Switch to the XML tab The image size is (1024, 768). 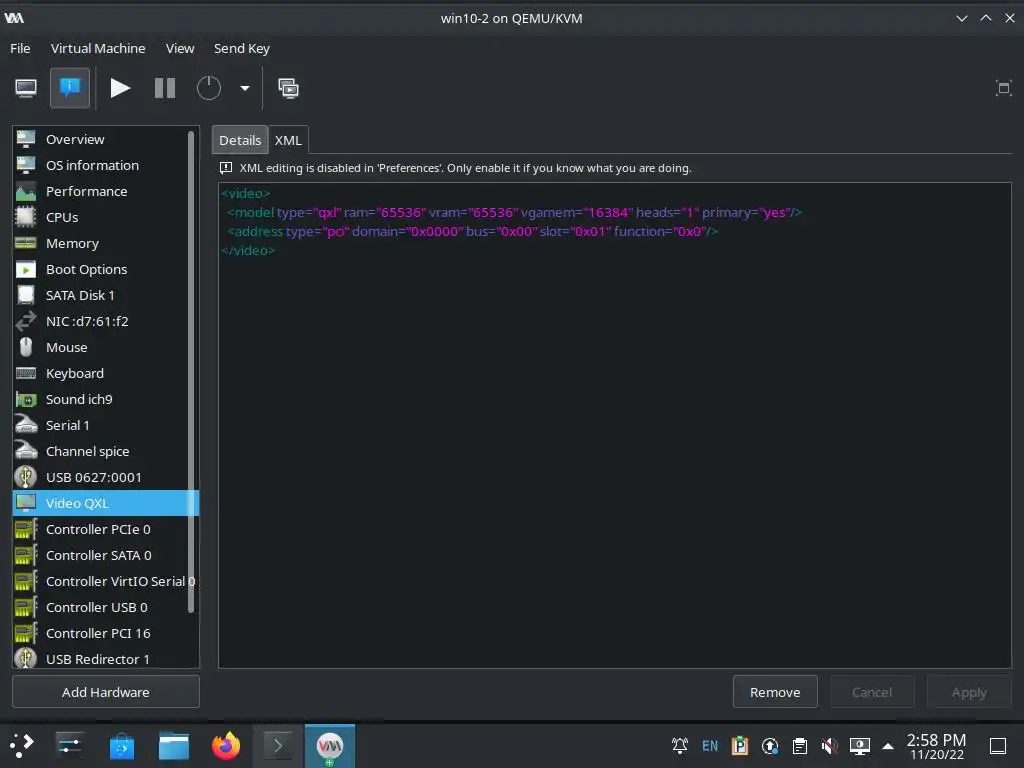tap(288, 140)
